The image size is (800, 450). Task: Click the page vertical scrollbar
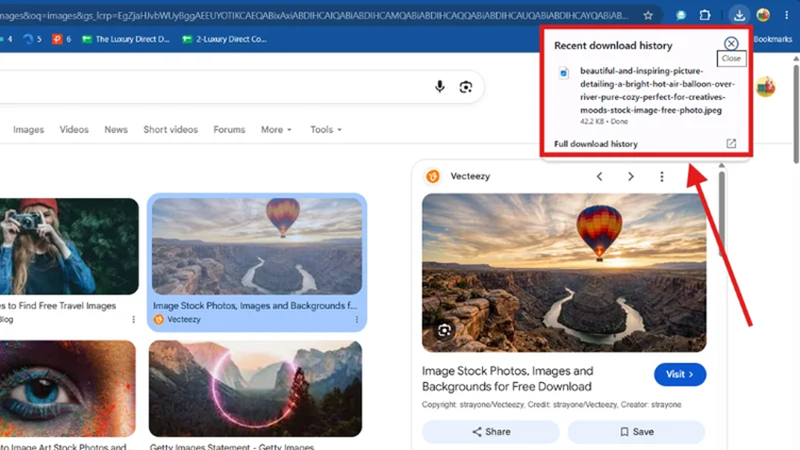tap(796, 114)
